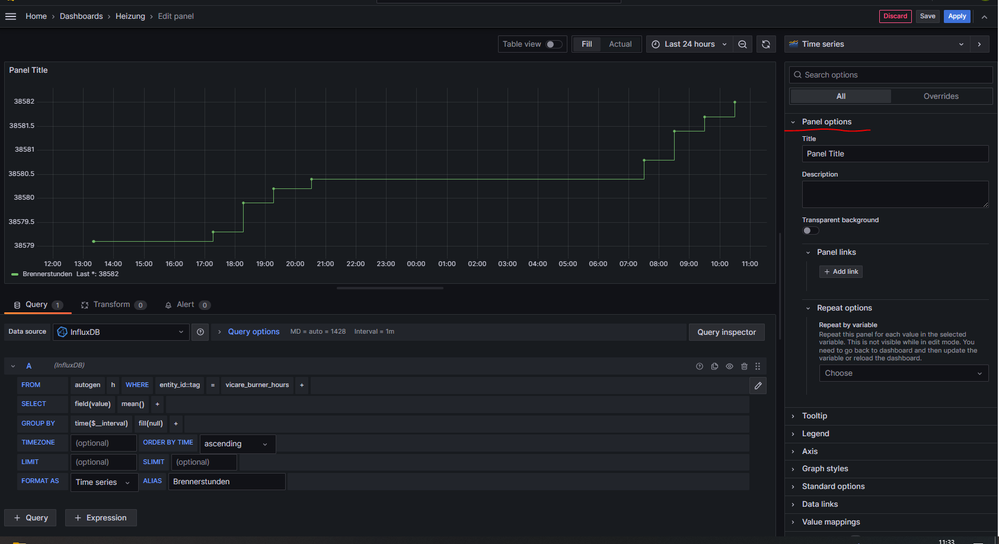This screenshot has width=999, height=544.
Task: Open the hamburger navigation menu
Action: tap(11, 16)
